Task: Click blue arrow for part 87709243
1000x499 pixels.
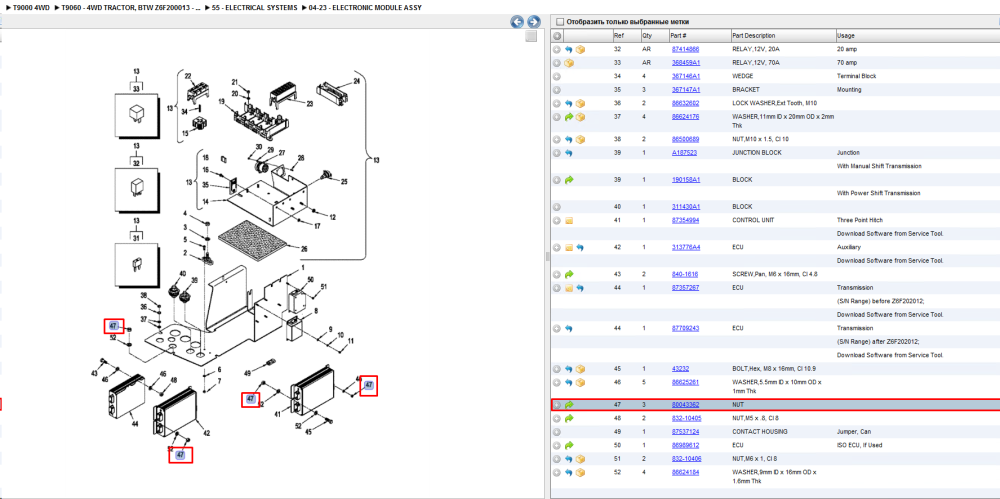Action: pos(569,328)
